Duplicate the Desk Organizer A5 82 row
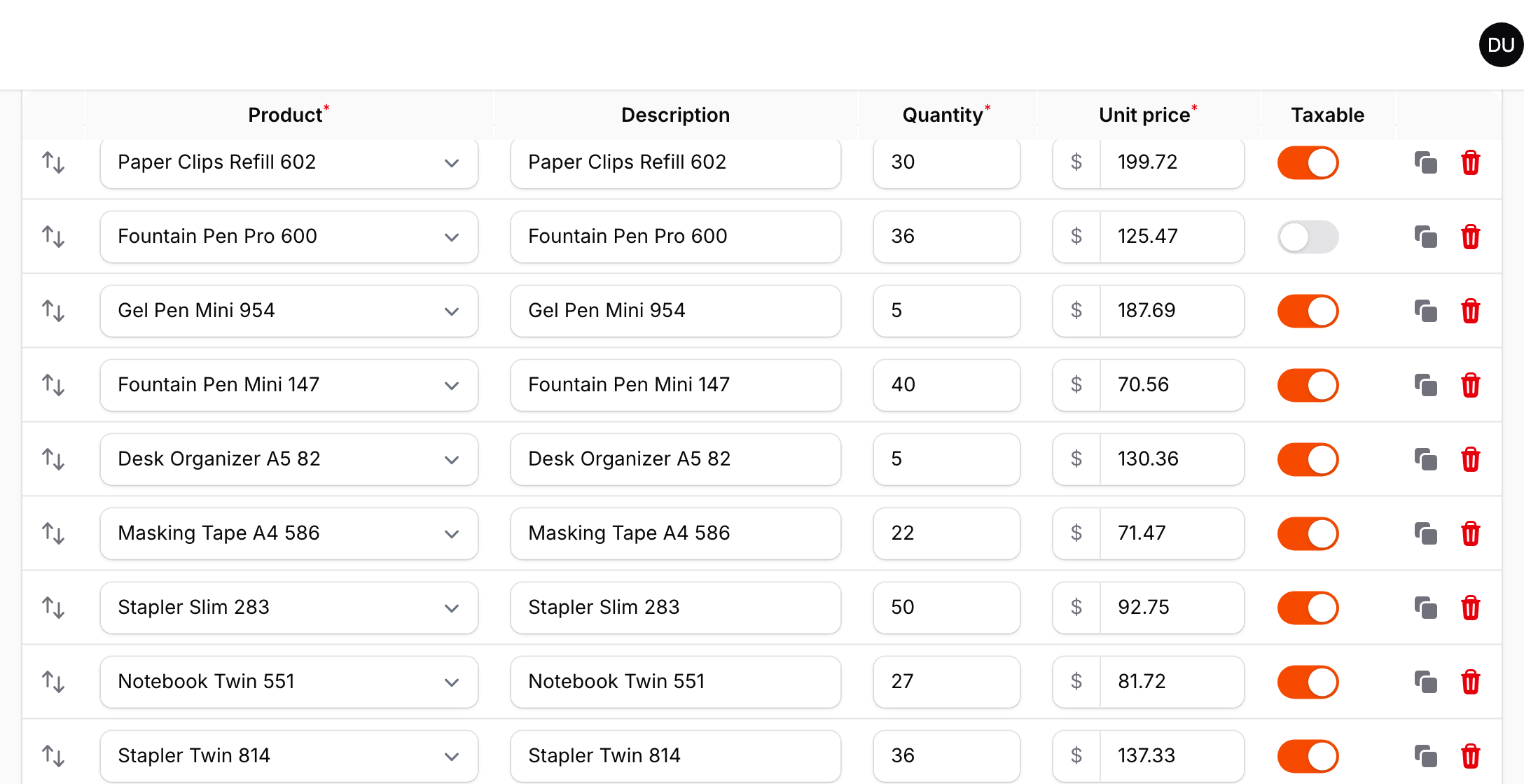 (x=1425, y=459)
